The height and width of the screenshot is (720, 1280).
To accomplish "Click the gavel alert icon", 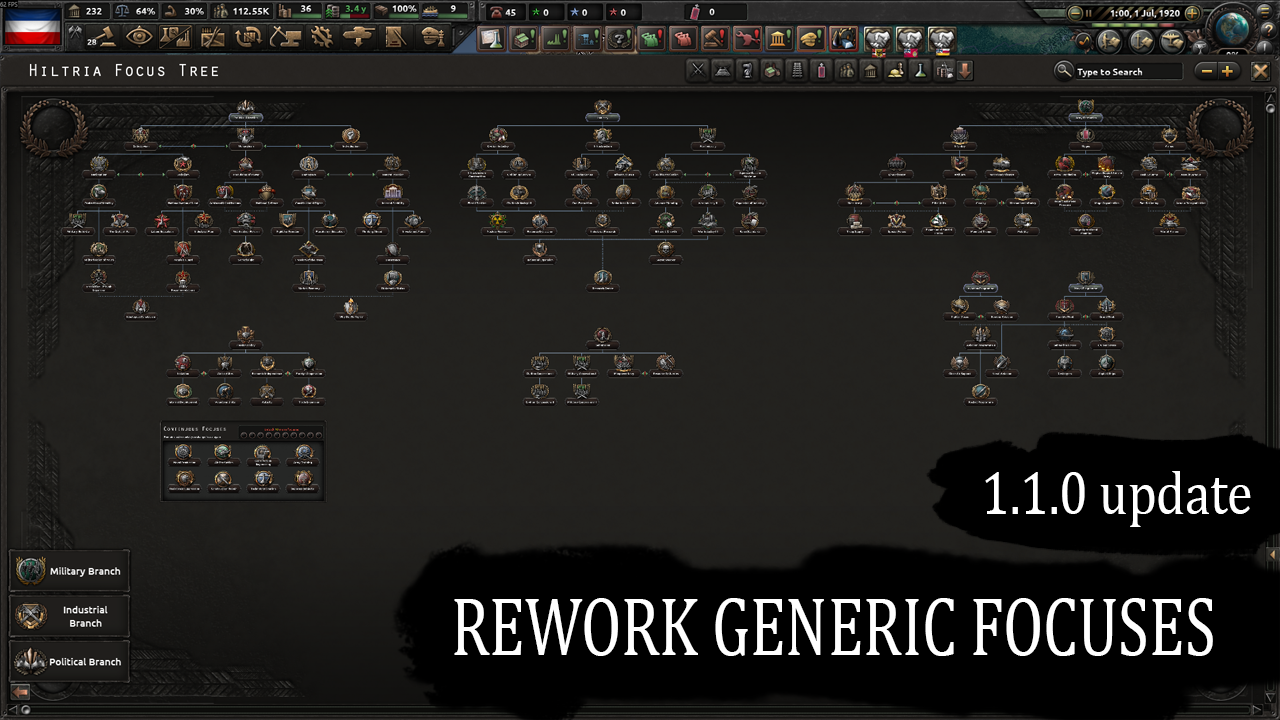I will (716, 38).
